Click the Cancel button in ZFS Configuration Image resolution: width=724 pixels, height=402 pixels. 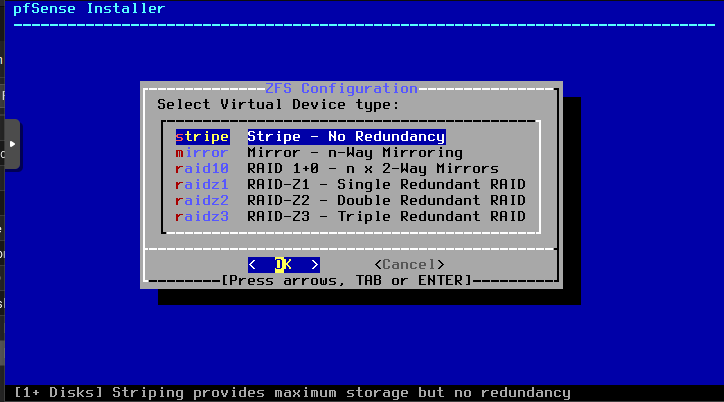pyautogui.click(x=410, y=264)
